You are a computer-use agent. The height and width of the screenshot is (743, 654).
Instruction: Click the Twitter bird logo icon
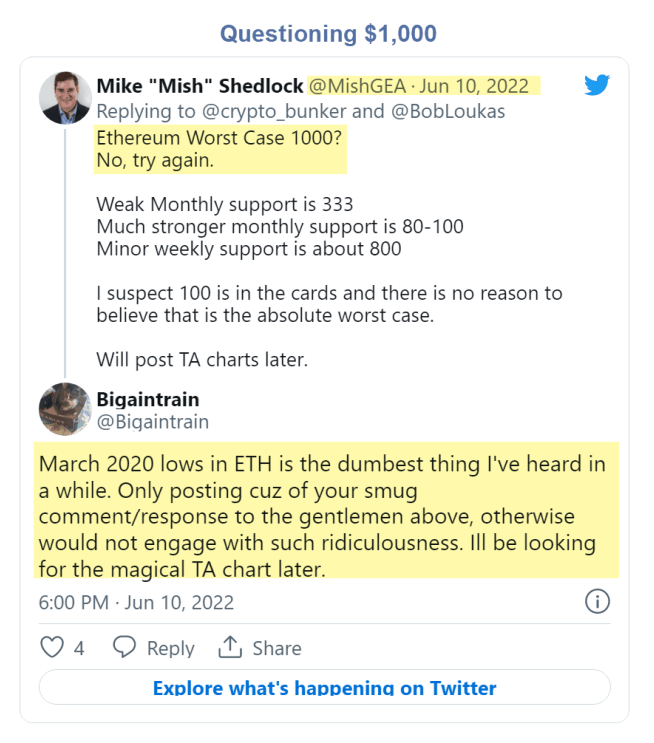pos(597,86)
